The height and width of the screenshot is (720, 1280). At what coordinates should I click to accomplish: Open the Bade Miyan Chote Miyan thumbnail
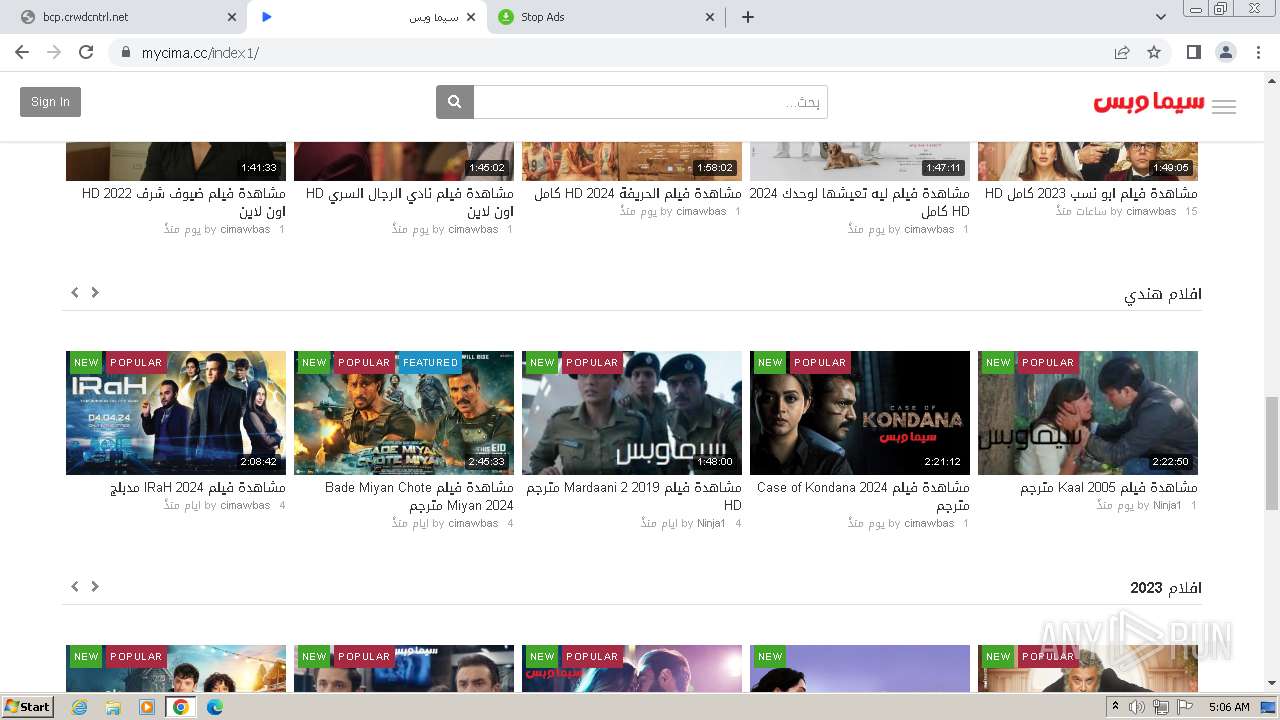404,413
